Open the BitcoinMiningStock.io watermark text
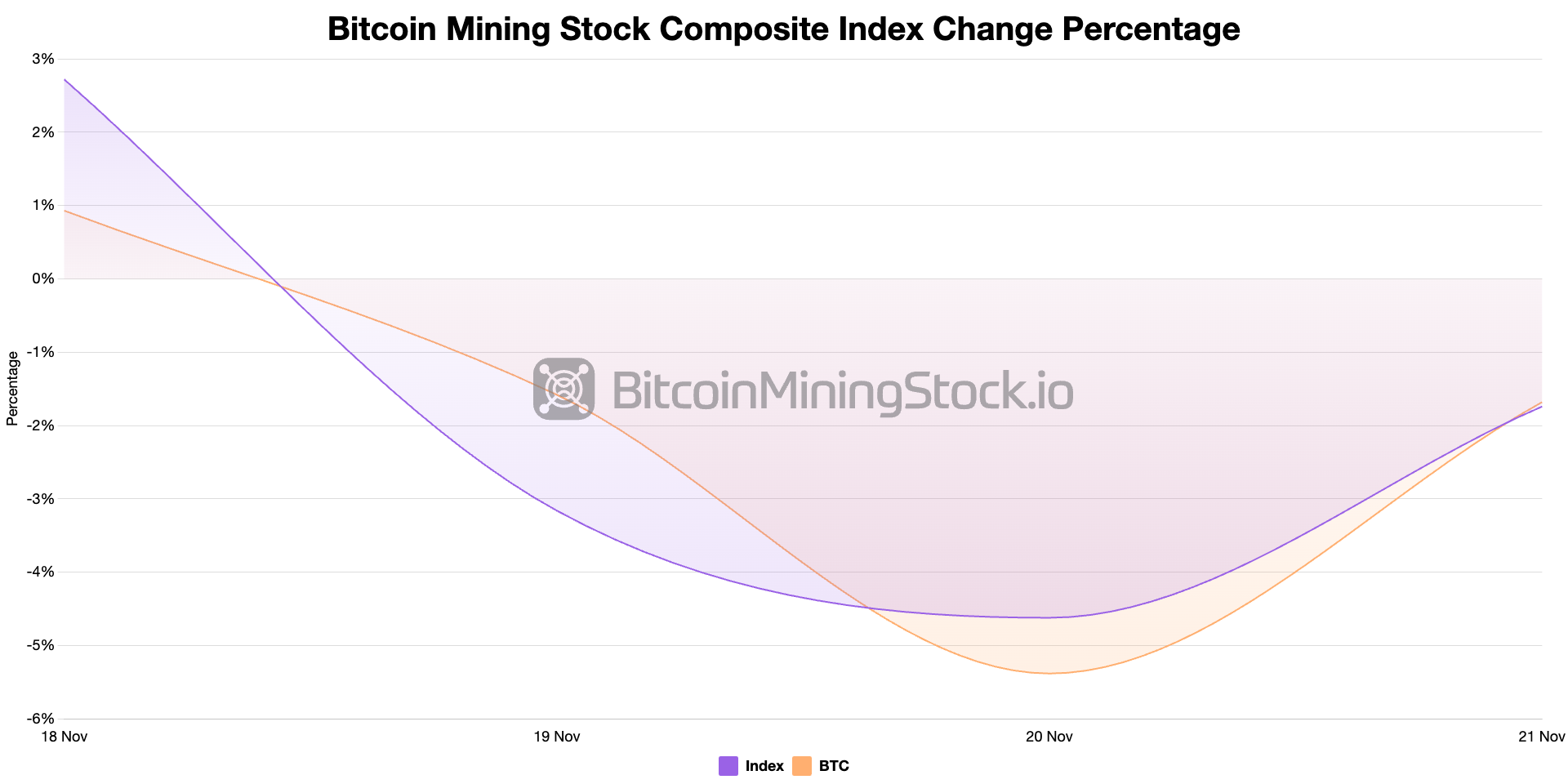The image size is (1568, 784). 842,390
